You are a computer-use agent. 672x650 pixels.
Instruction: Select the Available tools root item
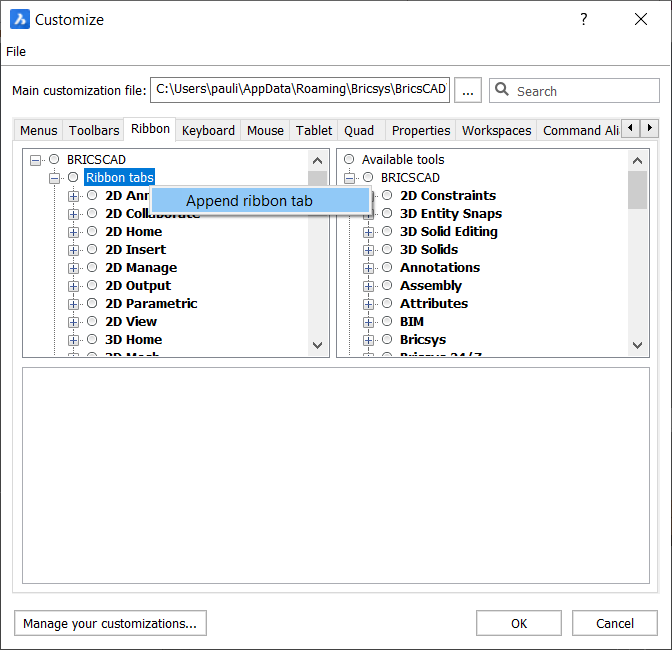point(403,159)
